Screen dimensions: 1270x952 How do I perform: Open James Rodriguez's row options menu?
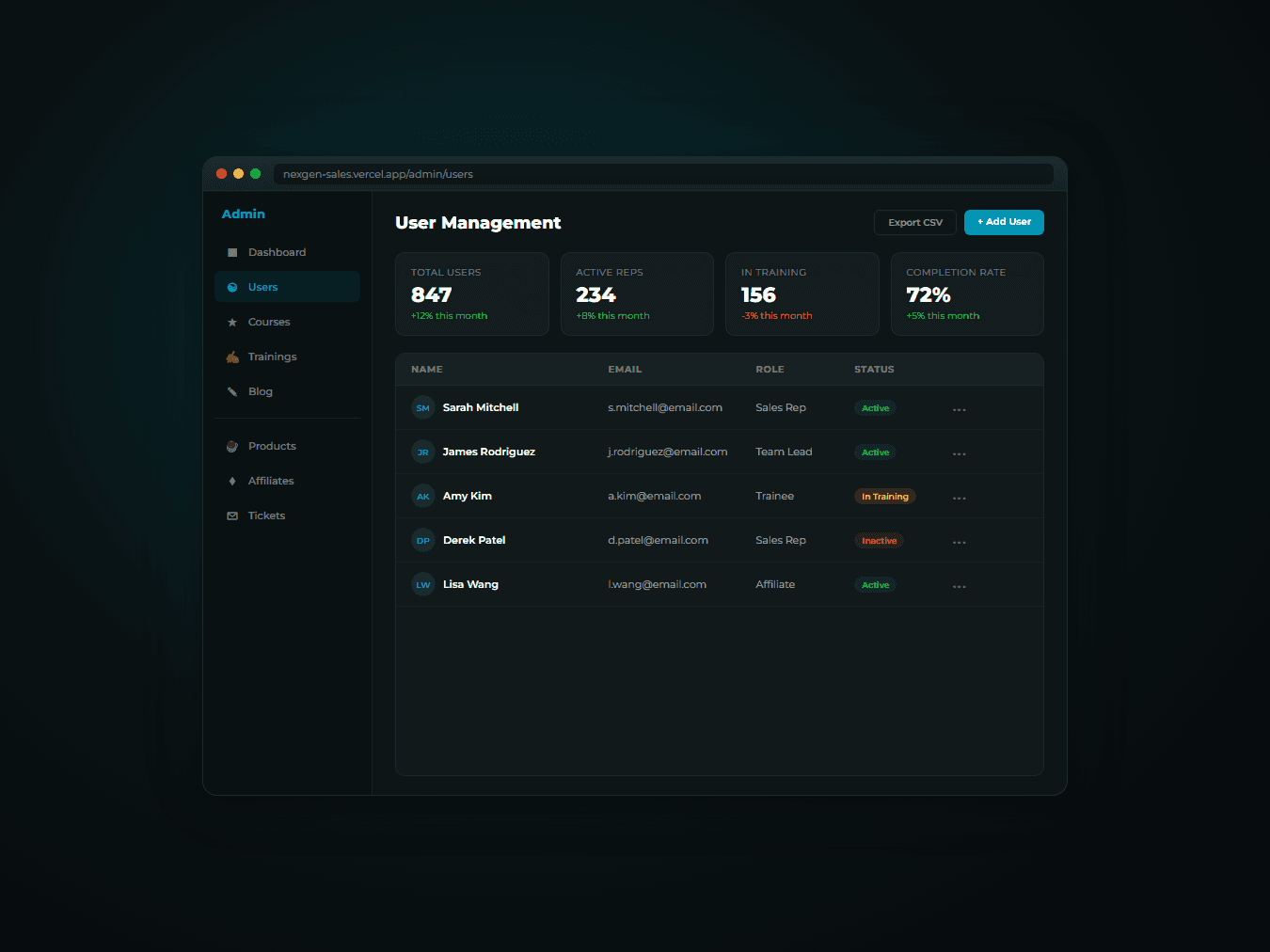click(x=959, y=452)
